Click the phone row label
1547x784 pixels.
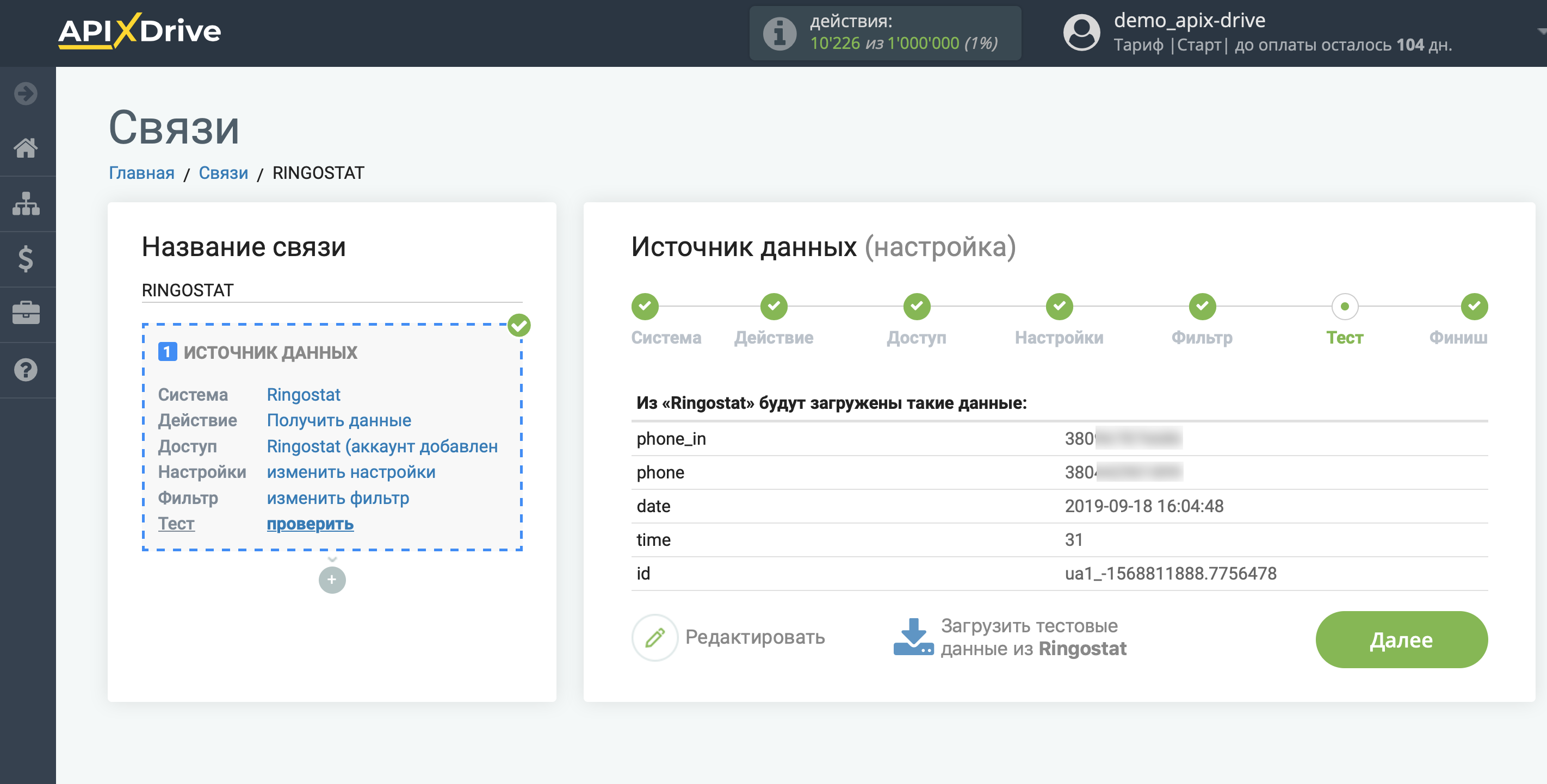[660, 472]
